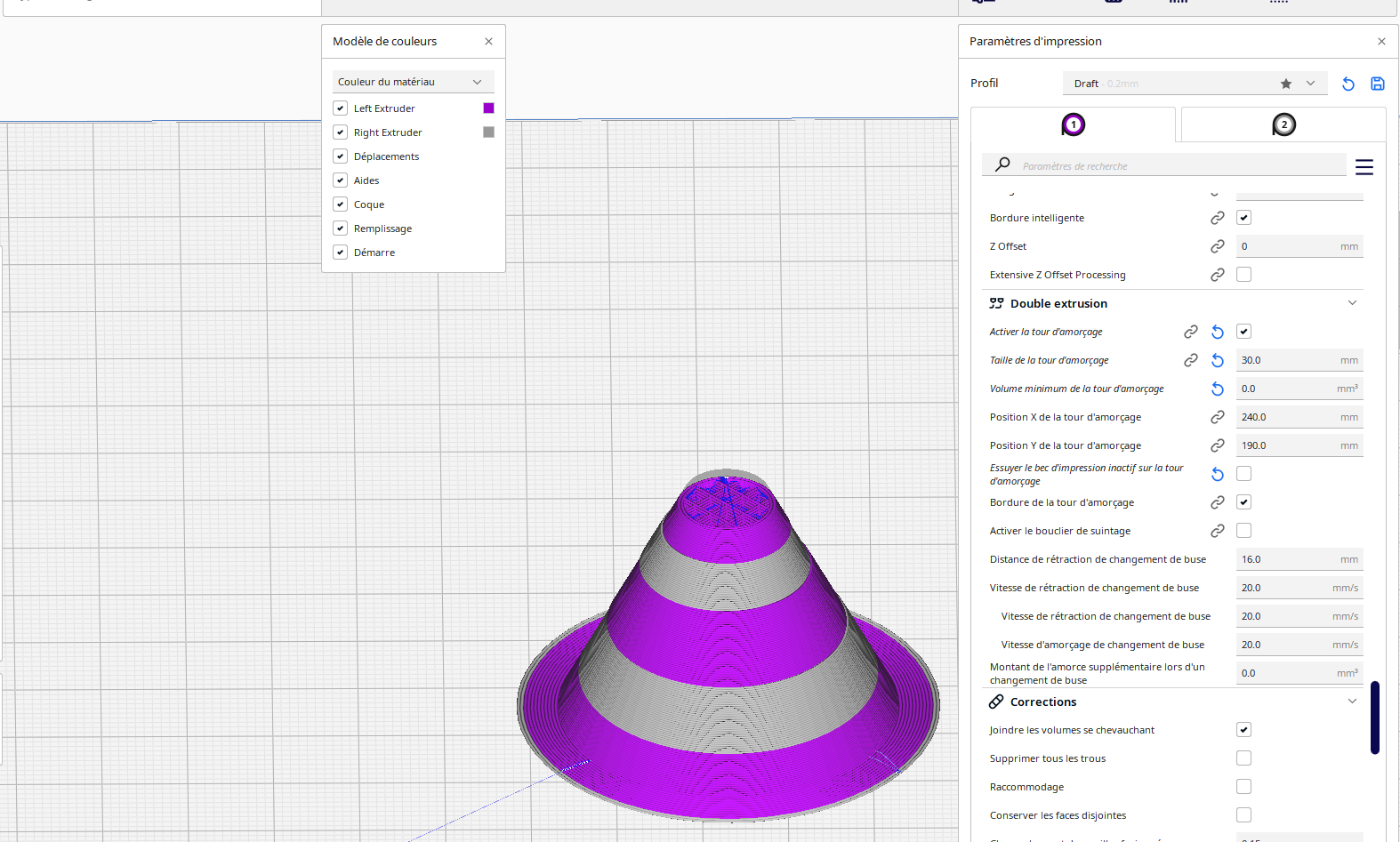1400x842 pixels.
Task: Collapse the Corrections section
Action: coord(1352,702)
